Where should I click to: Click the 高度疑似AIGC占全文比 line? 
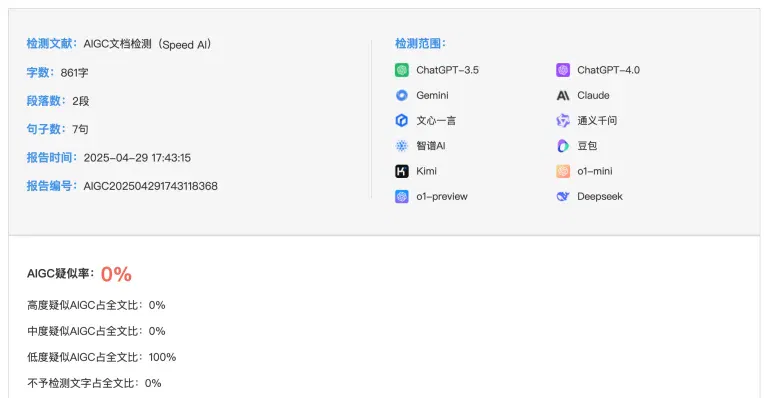pos(96,305)
